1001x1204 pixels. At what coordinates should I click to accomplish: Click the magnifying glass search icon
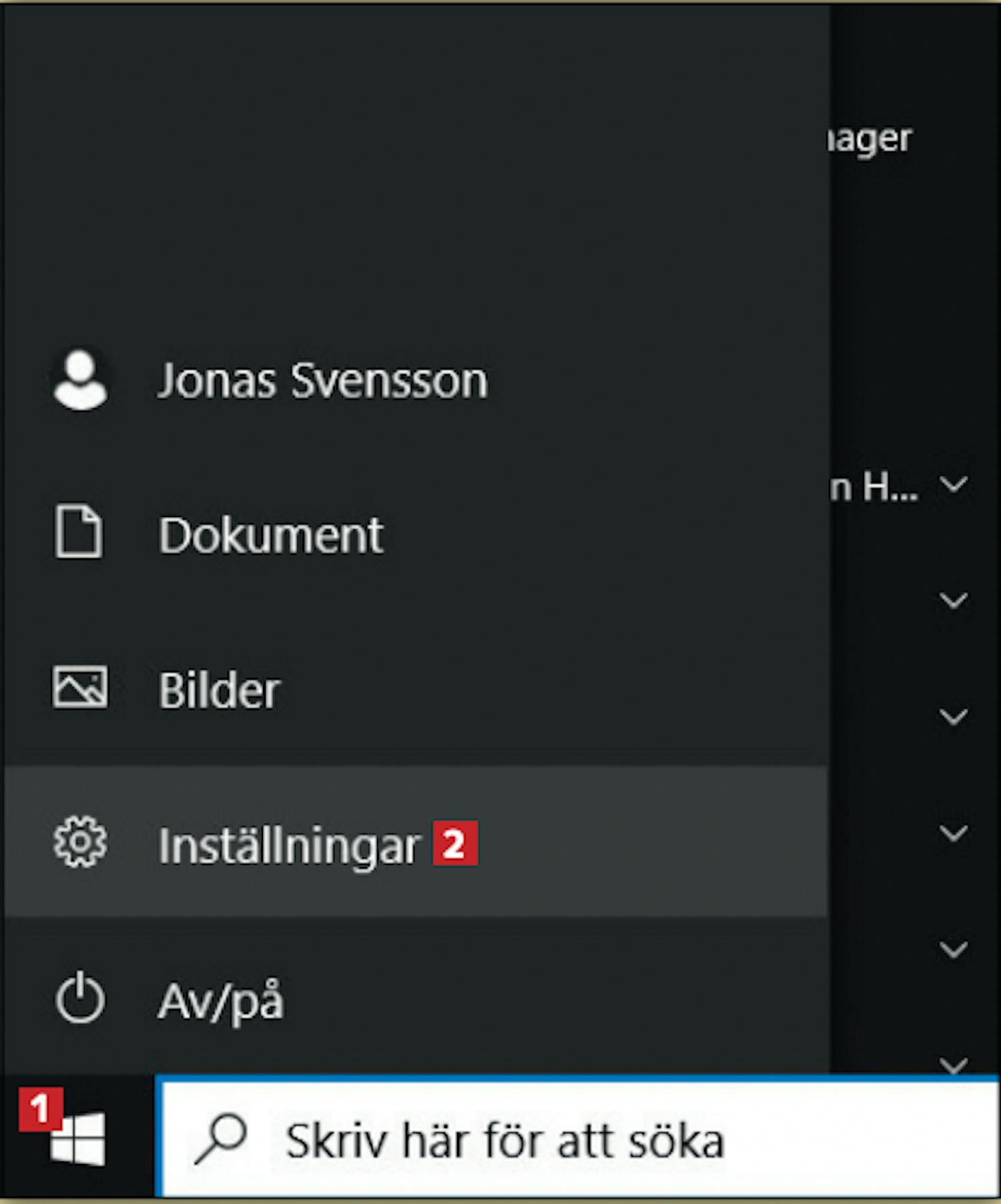click(x=221, y=1139)
